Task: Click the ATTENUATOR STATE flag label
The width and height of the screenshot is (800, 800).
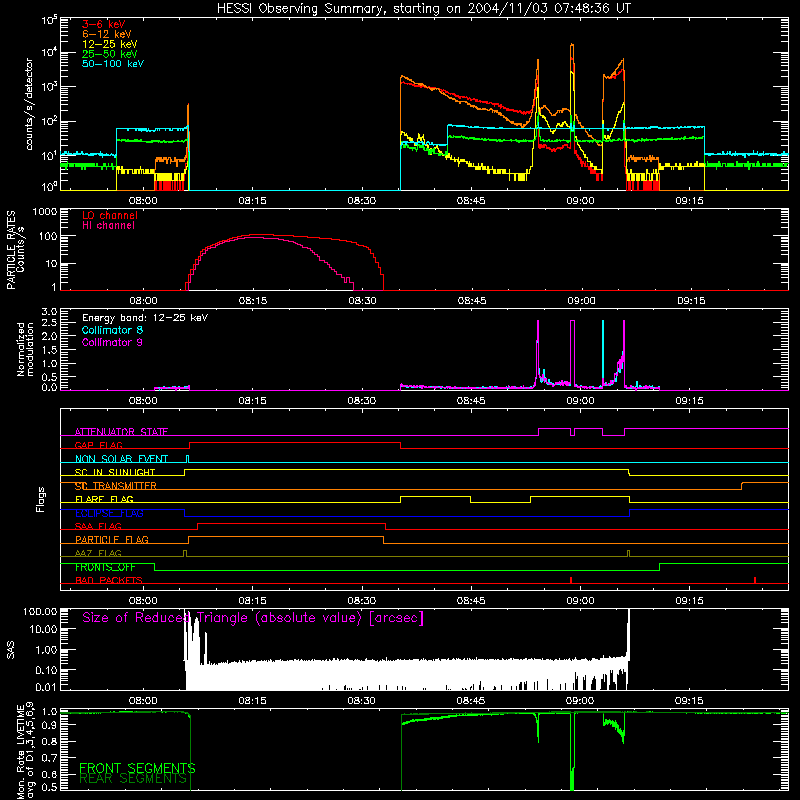Action: [121, 432]
